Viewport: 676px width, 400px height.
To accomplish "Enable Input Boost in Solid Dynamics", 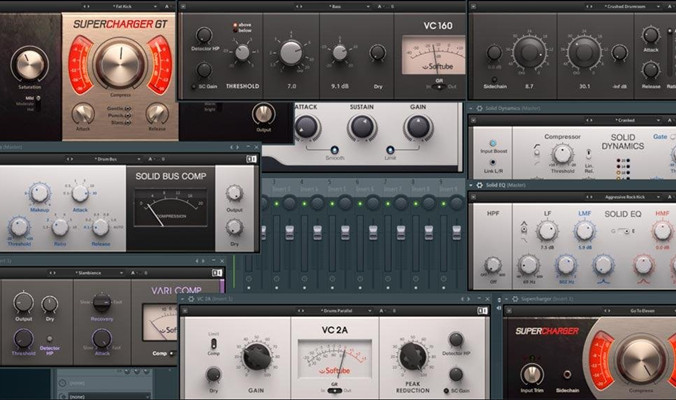I will [493, 143].
